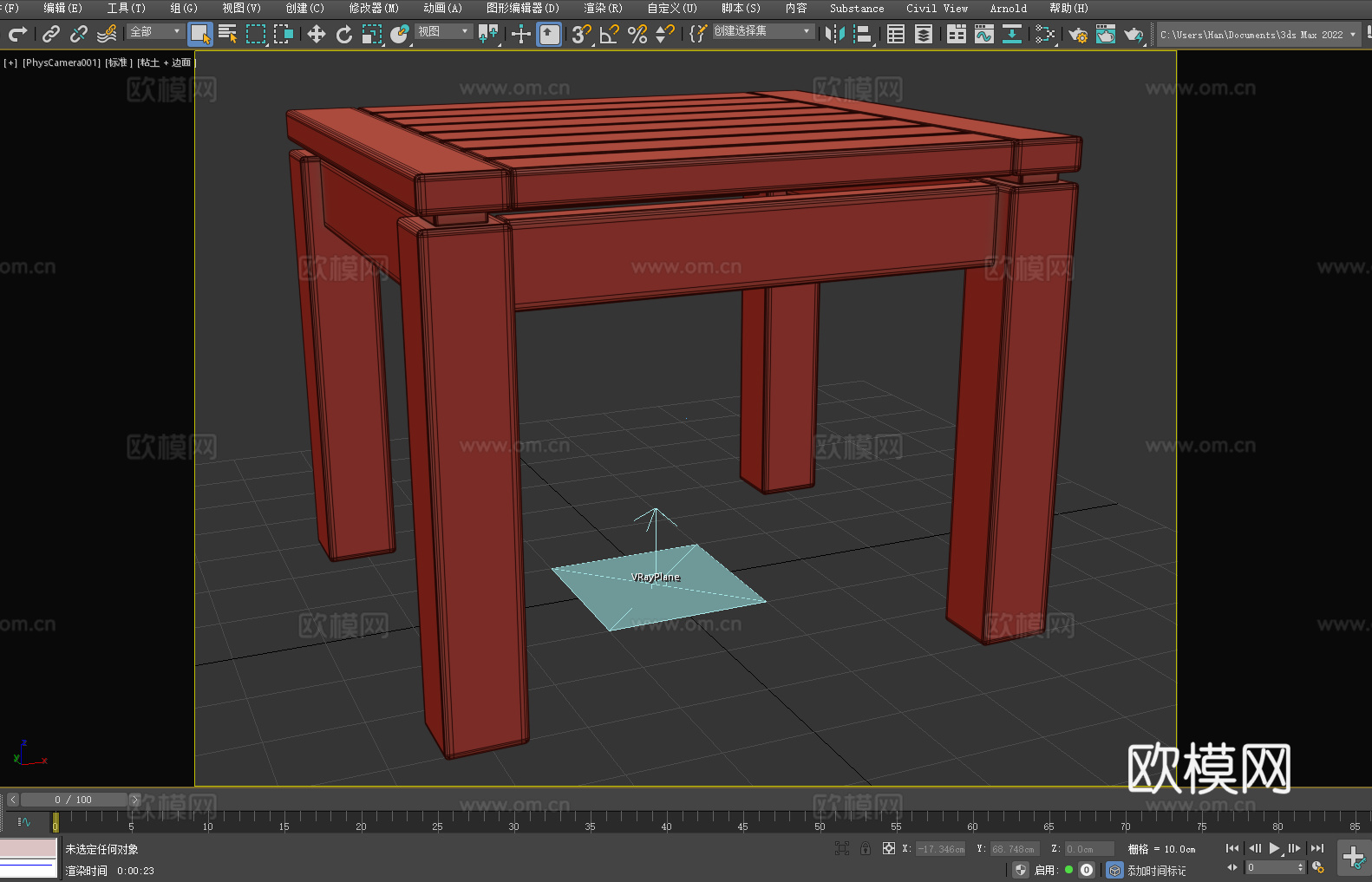The height and width of the screenshot is (882, 1372).
Task: Open 渲染(R) menu
Action: (603, 8)
